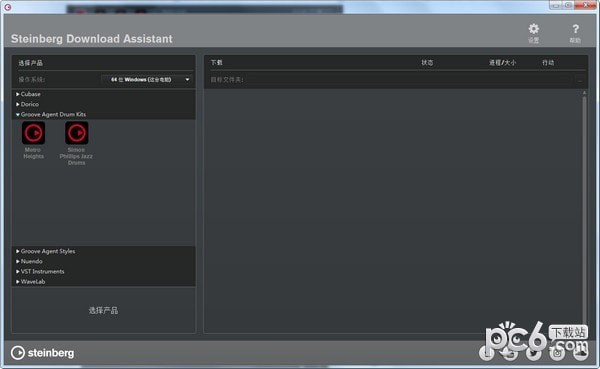600x369 pixels.
Task: Select the Metro Heights drum kit icon
Action: click(33, 133)
